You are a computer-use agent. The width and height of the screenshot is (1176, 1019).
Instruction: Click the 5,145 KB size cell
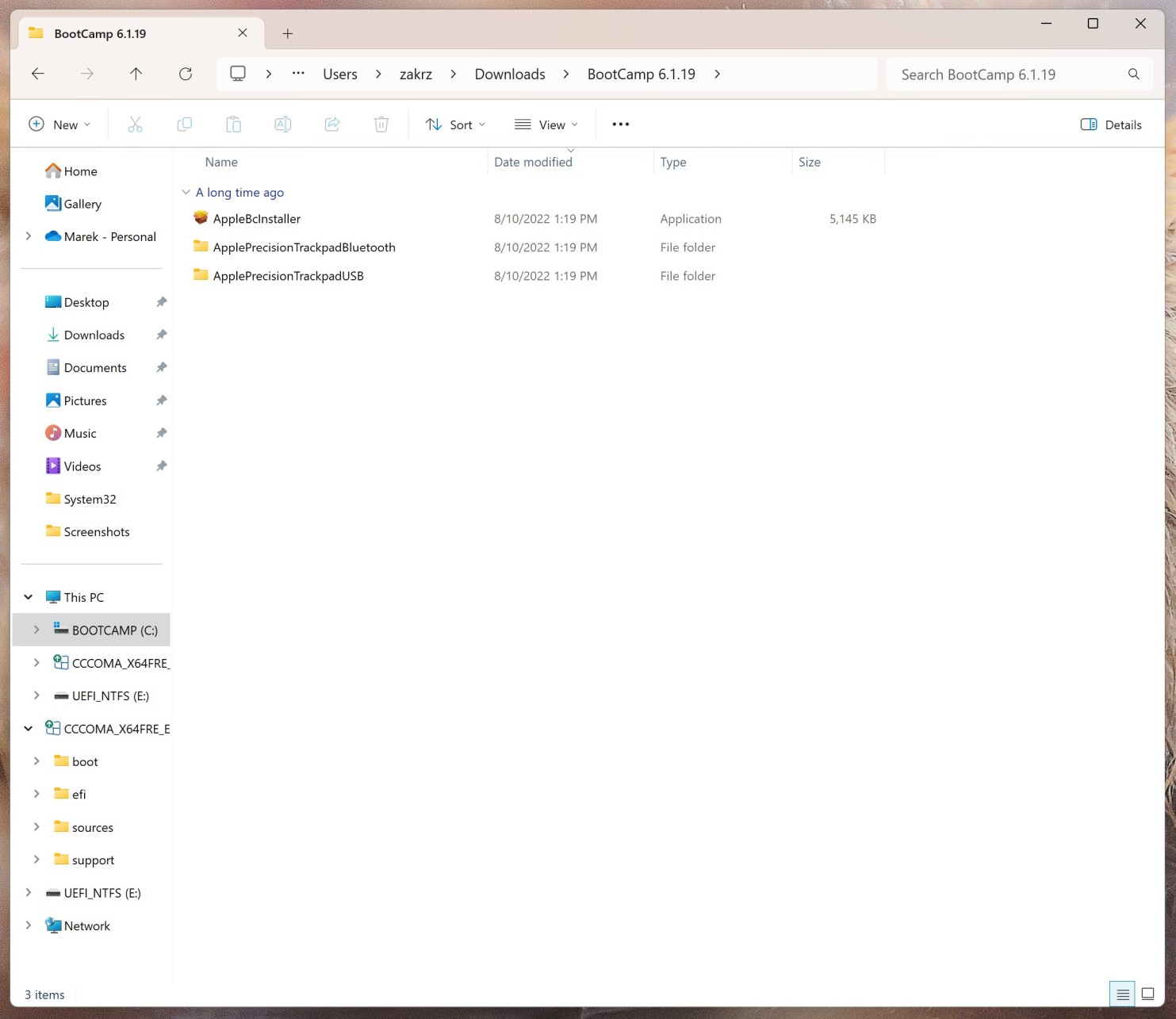852,218
